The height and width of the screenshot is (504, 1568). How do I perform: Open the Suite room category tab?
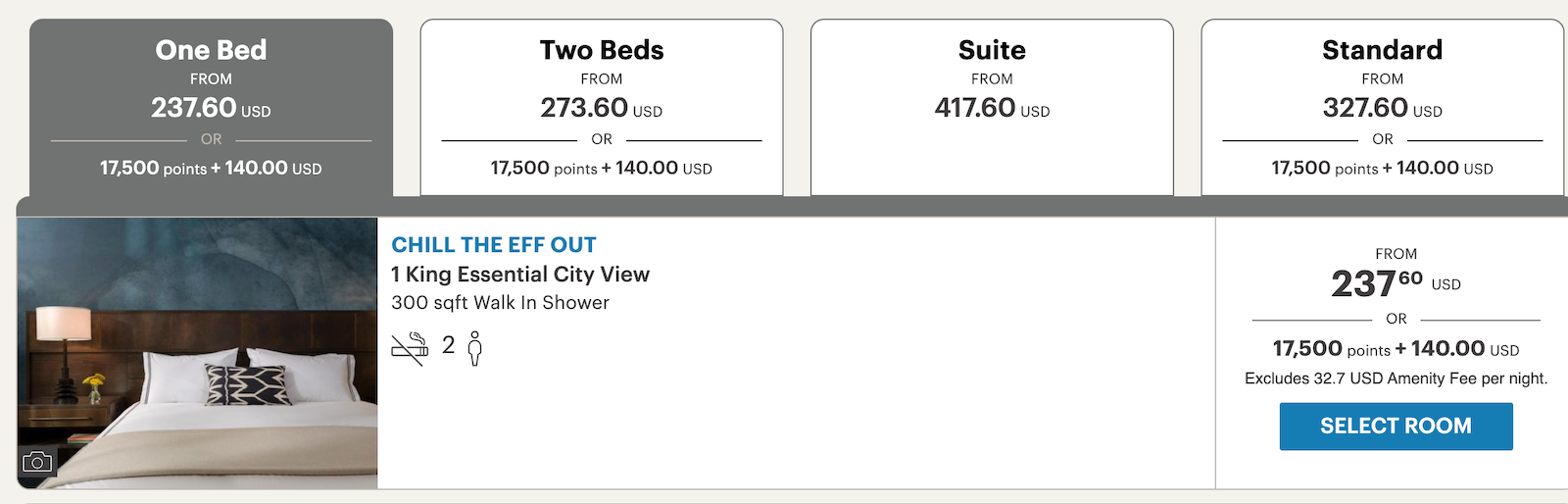(992, 50)
